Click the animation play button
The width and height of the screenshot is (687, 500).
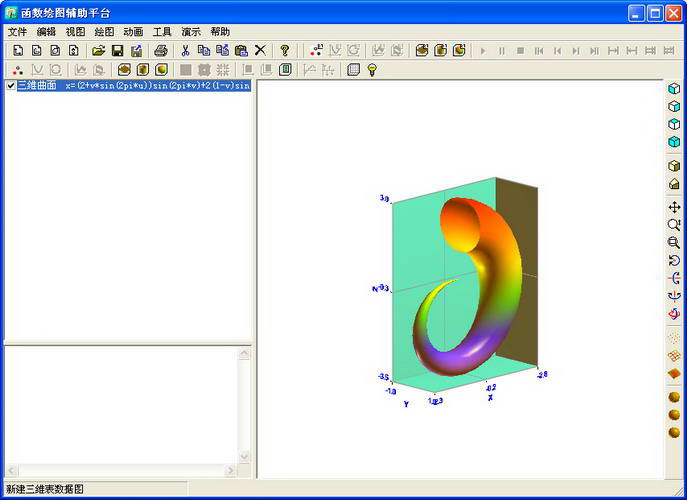coord(483,51)
